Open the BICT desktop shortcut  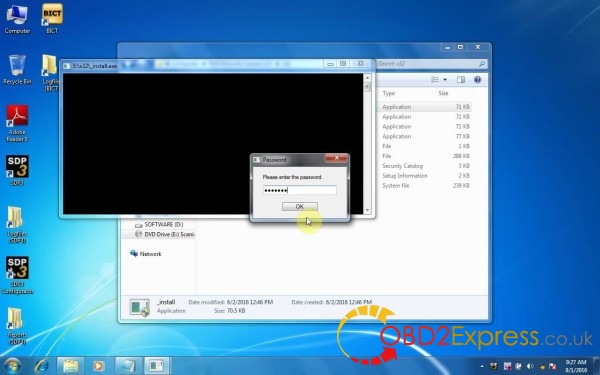click(52, 19)
